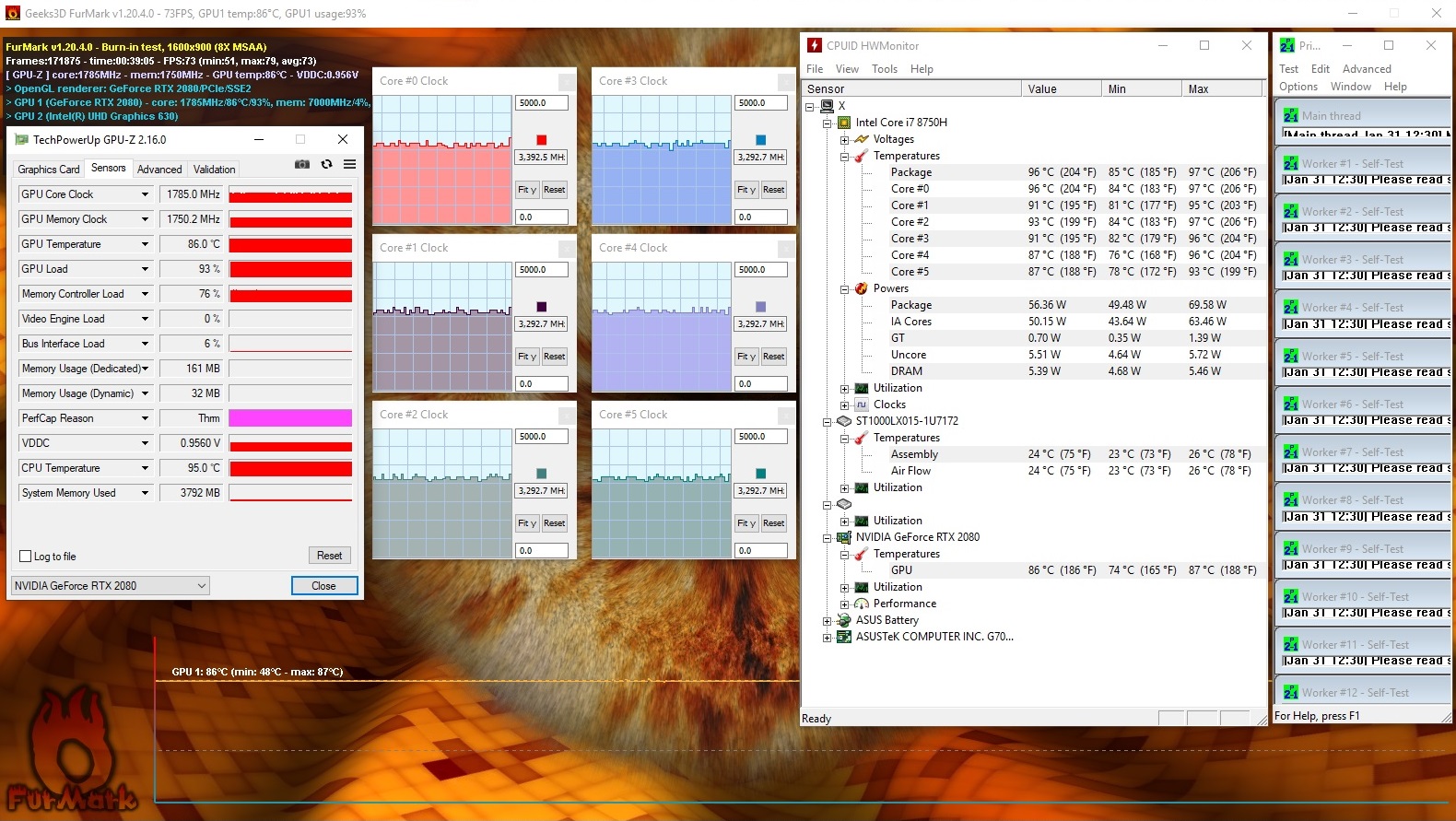Click the 5000.0 maximum field in Core #0 Clock

542,103
